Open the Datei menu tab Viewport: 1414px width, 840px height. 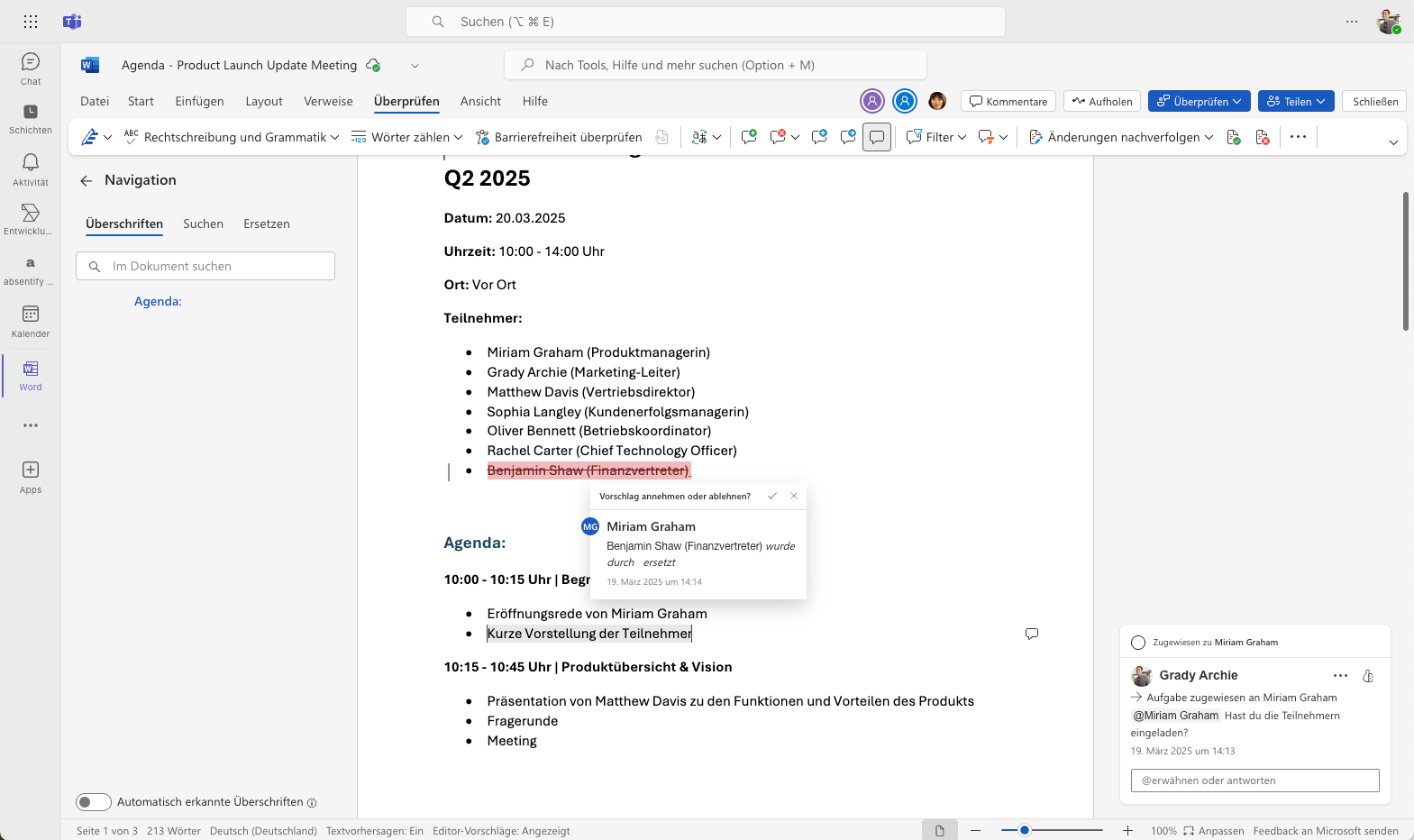coord(95,101)
